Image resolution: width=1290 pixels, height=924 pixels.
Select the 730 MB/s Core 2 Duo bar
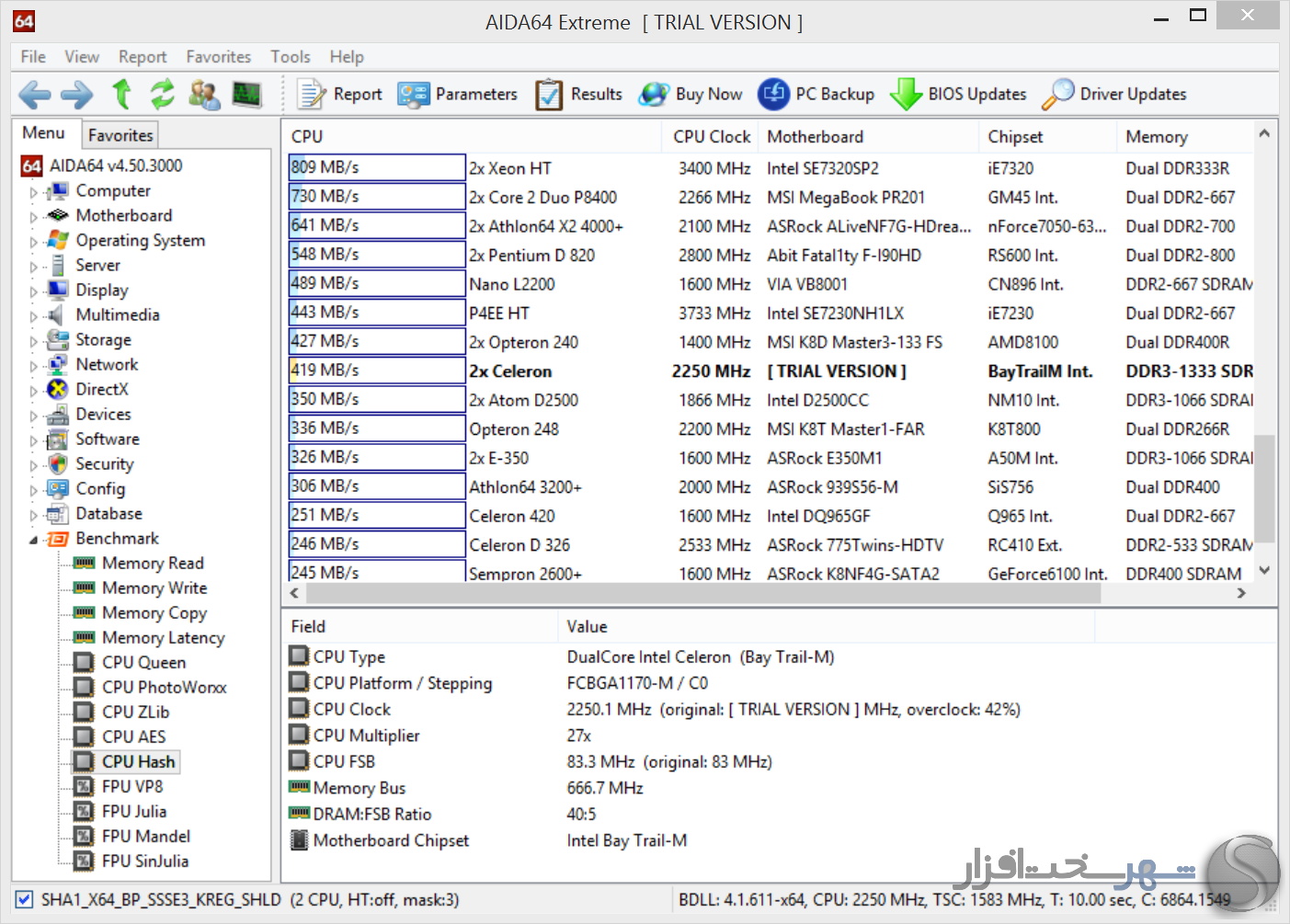click(x=377, y=197)
